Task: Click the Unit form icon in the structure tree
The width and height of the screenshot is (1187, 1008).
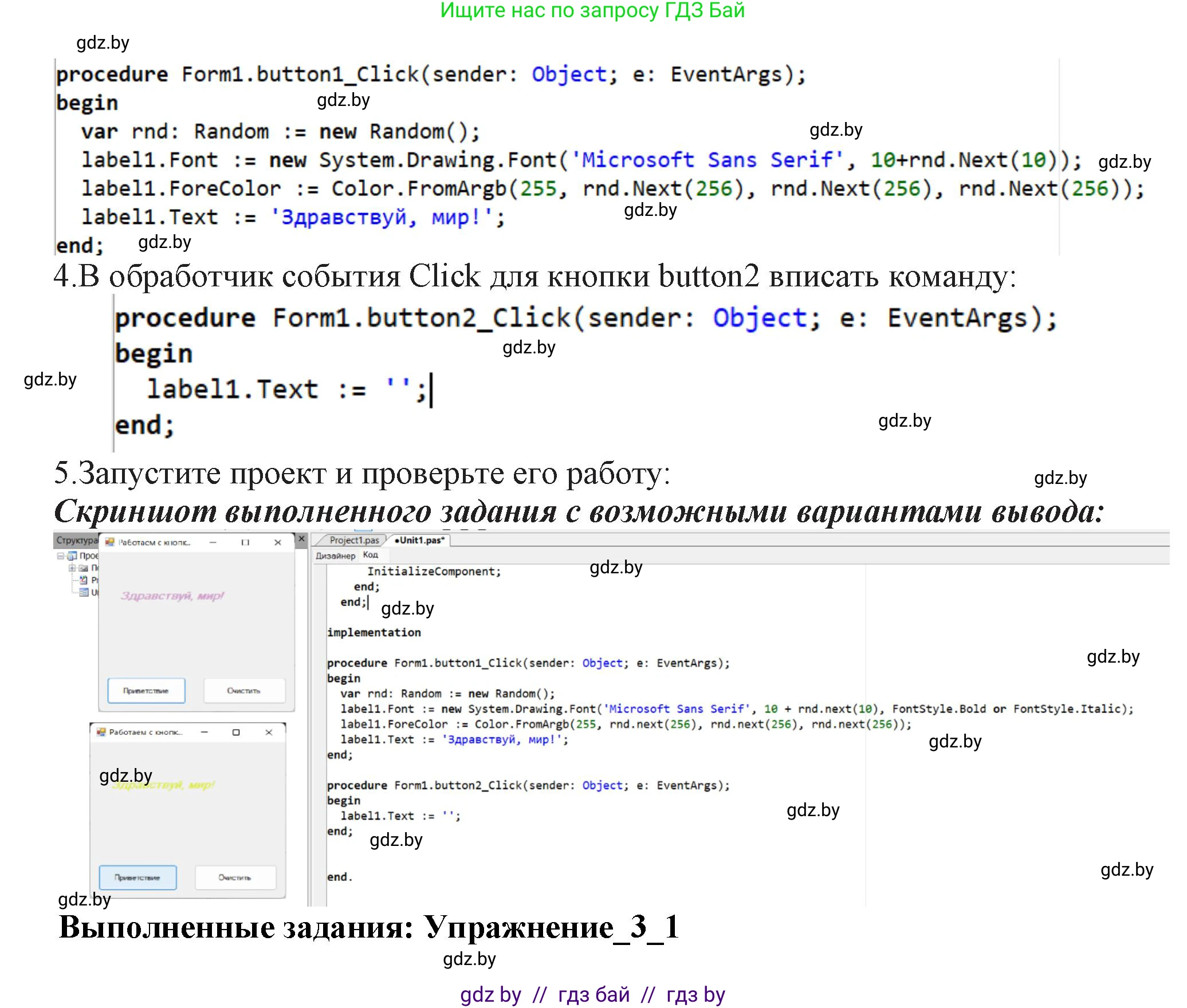Action: click(84, 593)
